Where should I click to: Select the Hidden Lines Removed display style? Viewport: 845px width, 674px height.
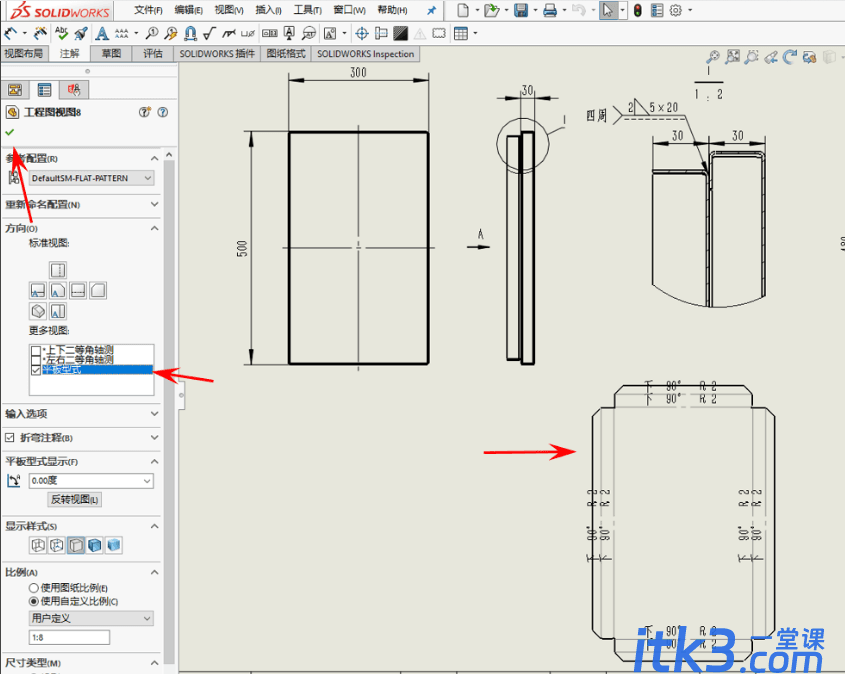76,545
